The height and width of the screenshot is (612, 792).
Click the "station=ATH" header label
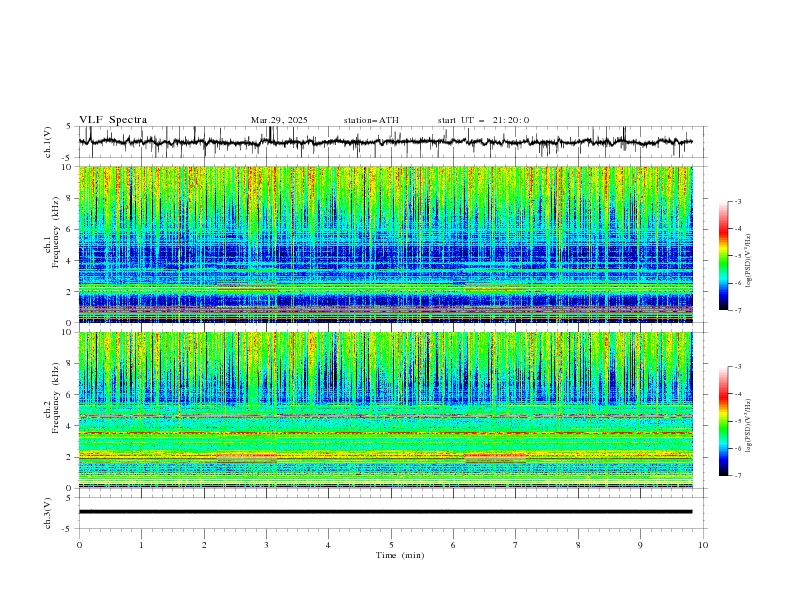click(x=371, y=120)
